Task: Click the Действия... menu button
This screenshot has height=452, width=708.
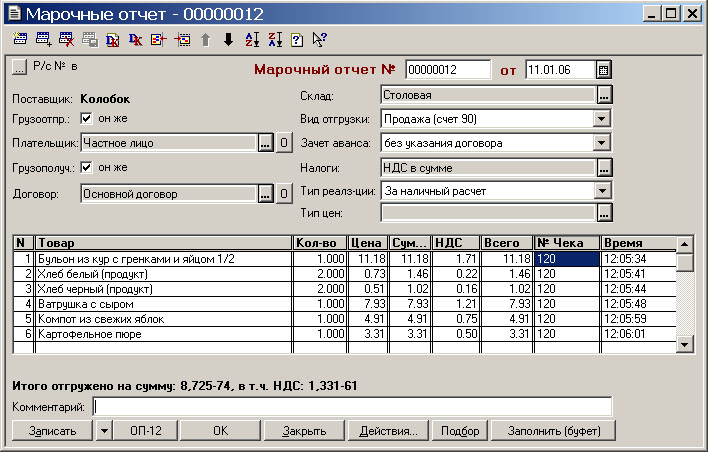Action: tap(388, 432)
